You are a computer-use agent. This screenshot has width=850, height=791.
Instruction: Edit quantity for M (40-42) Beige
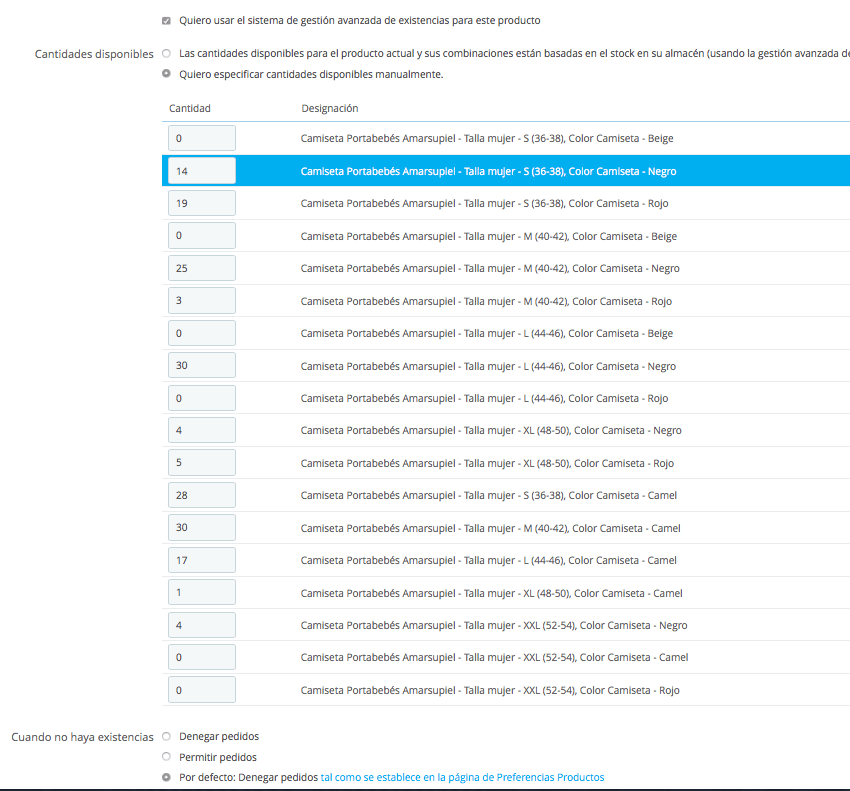(x=202, y=236)
